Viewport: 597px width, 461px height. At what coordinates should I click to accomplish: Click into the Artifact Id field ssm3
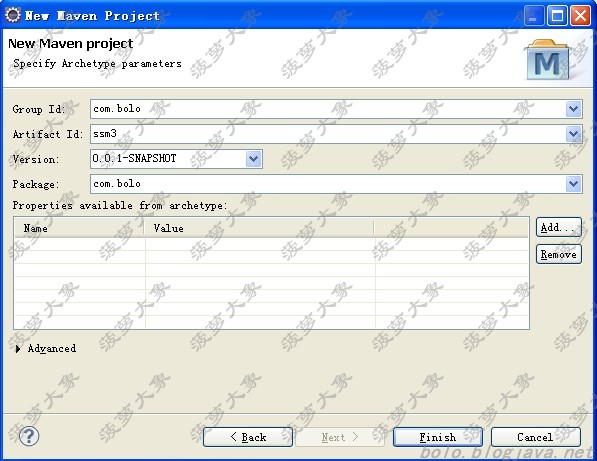click(x=328, y=134)
